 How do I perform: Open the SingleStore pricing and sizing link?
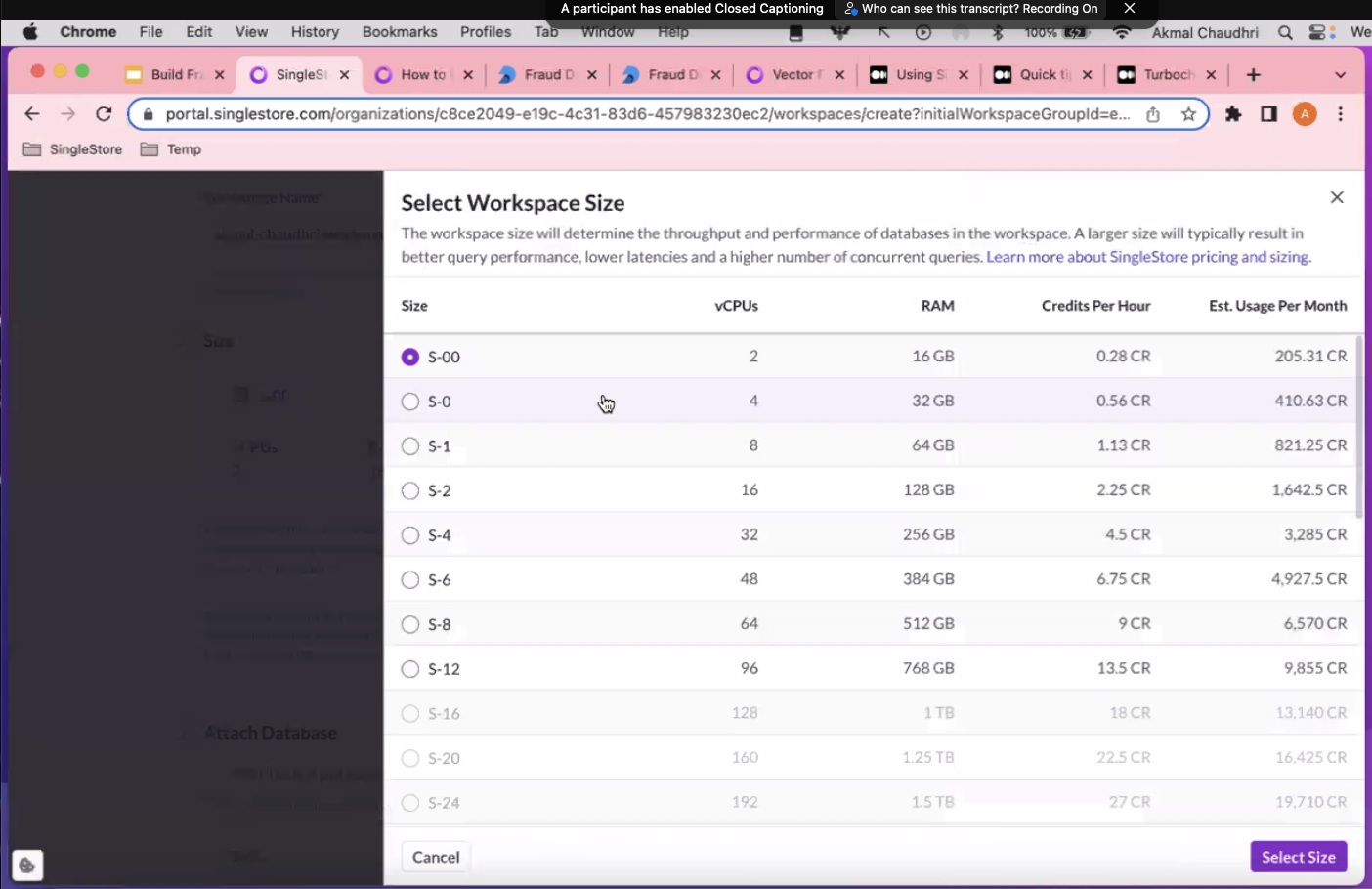(1148, 257)
